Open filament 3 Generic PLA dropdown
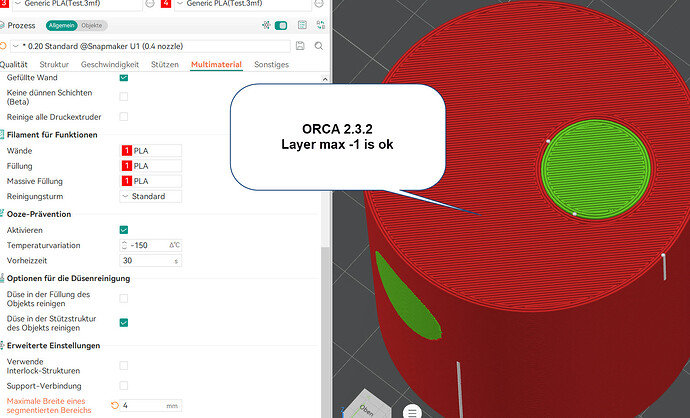The height and width of the screenshot is (418, 690). click(x=77, y=4)
